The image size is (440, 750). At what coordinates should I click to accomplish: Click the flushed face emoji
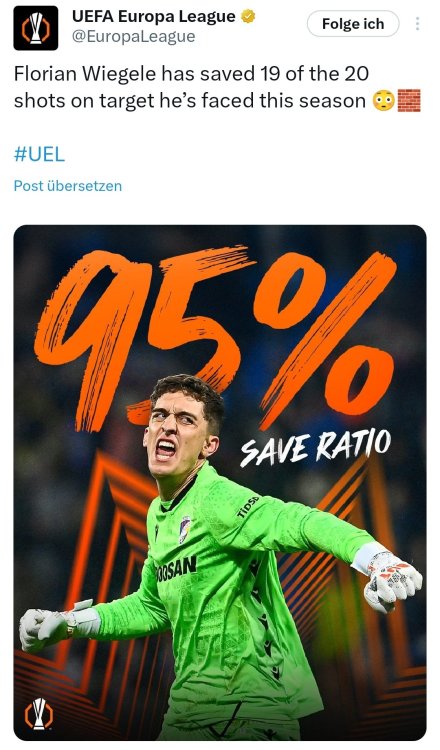[384, 100]
